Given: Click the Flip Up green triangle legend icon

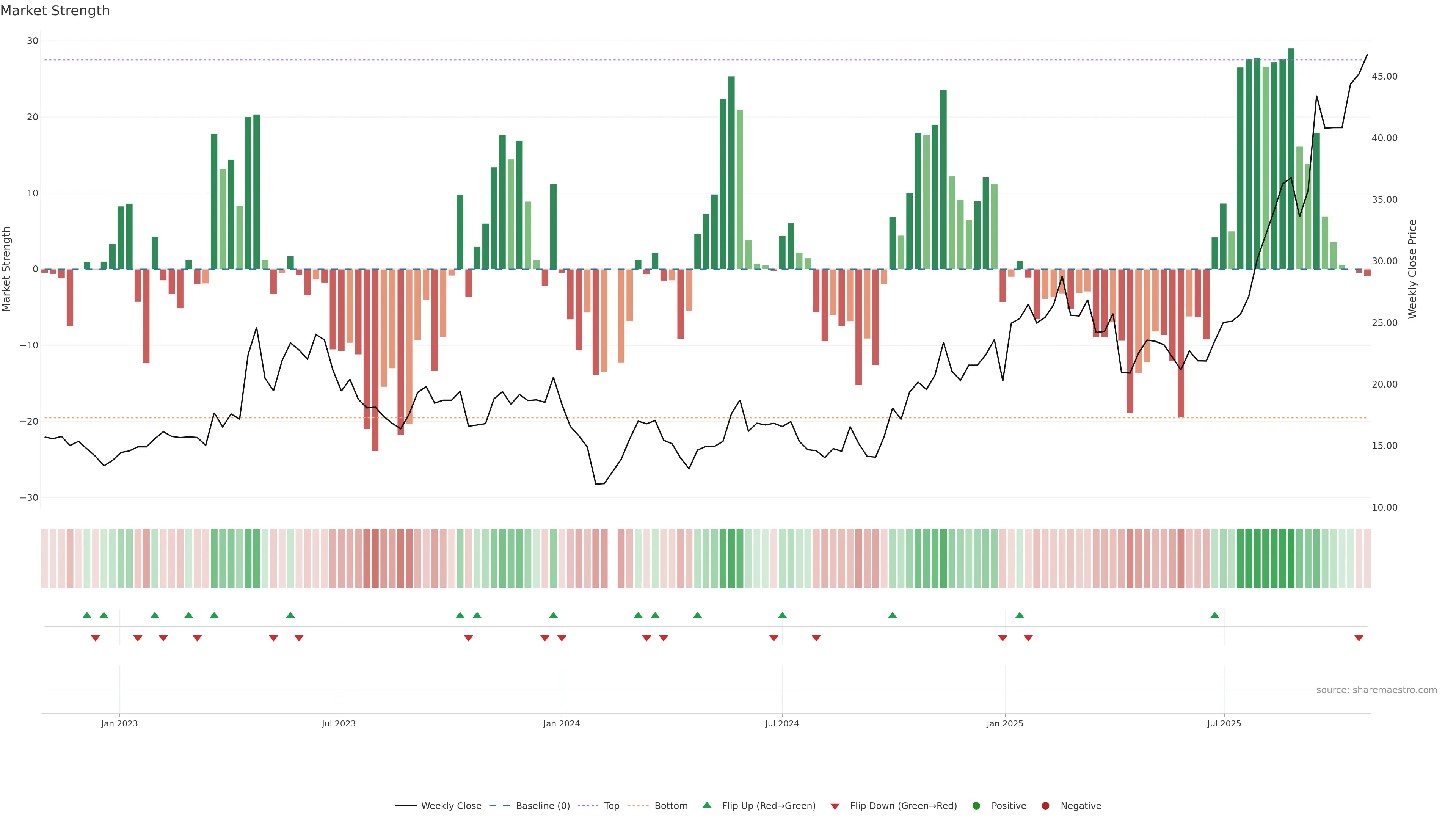Looking at the screenshot, I should [x=706, y=805].
